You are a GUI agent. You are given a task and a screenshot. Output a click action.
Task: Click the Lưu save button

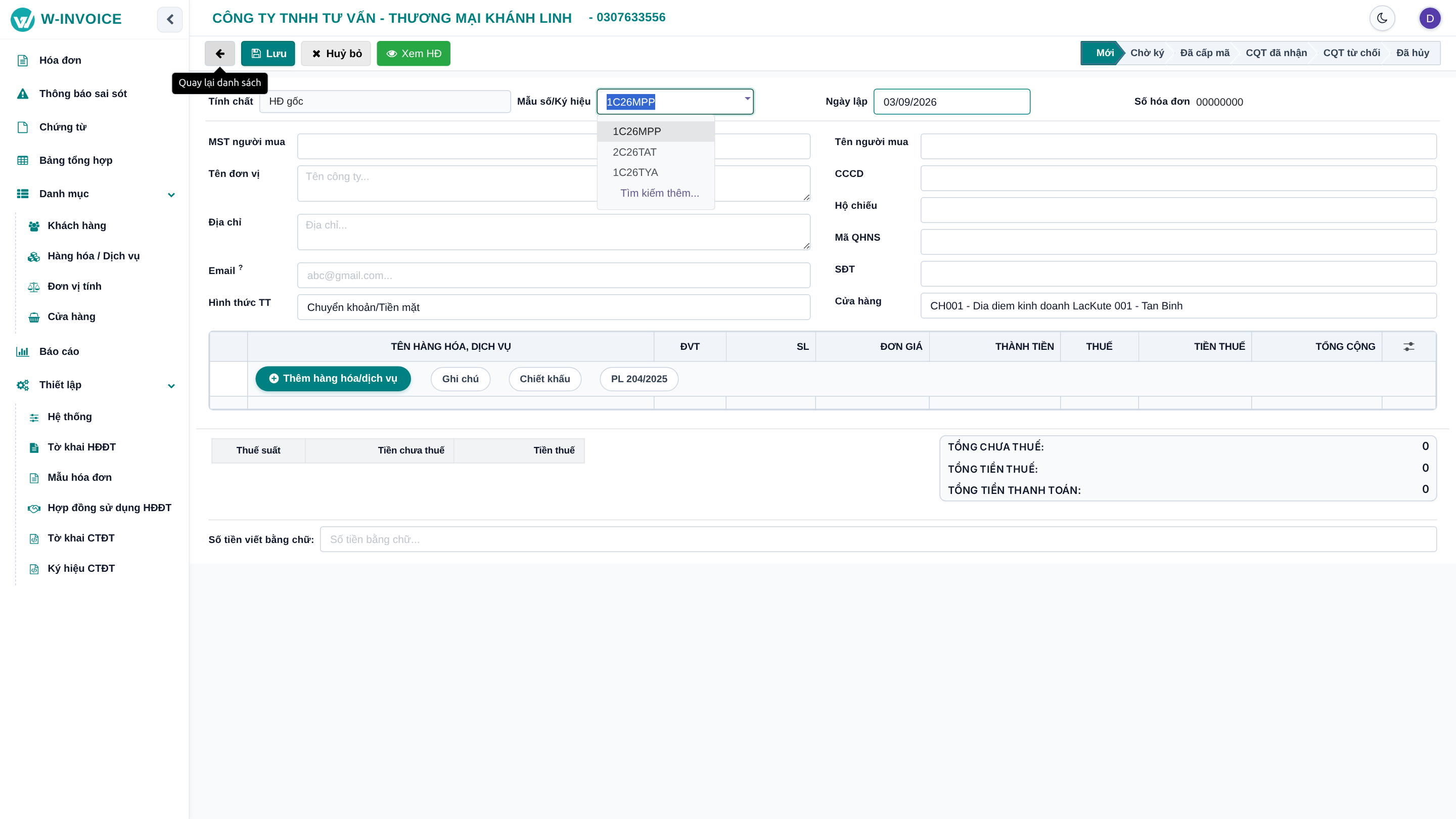click(x=268, y=53)
